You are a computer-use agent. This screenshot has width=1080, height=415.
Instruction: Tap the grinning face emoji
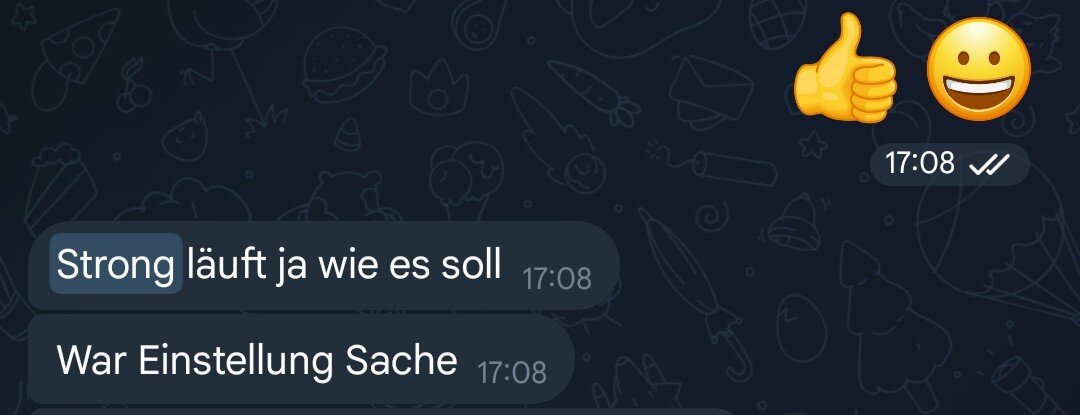point(978,69)
